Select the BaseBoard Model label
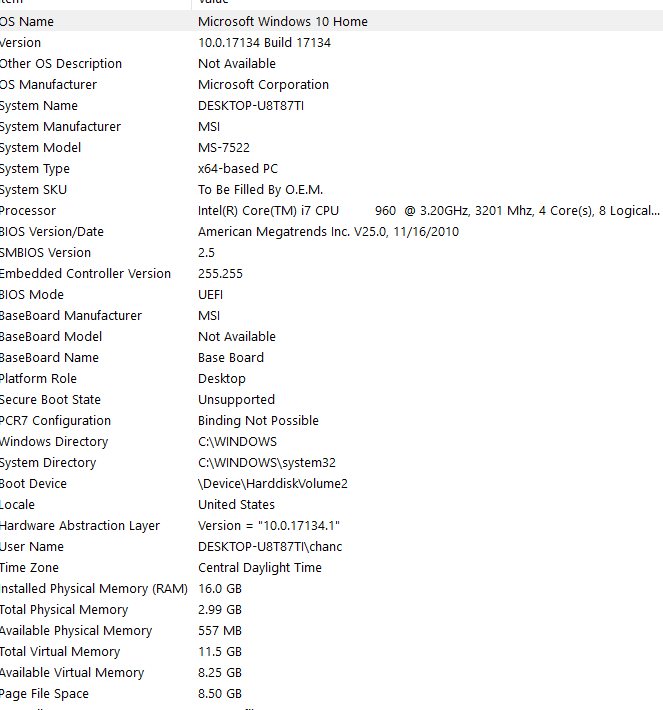 (x=51, y=337)
